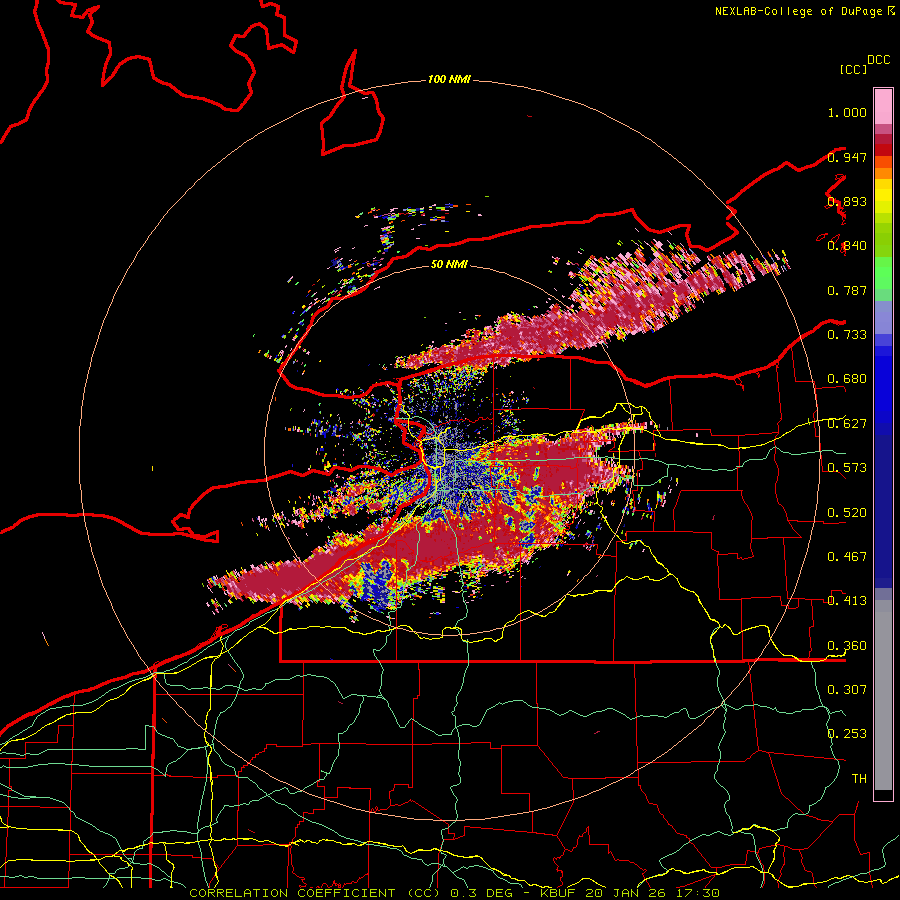
Task: Click the 50 NMI range ring label
Action: (449, 264)
